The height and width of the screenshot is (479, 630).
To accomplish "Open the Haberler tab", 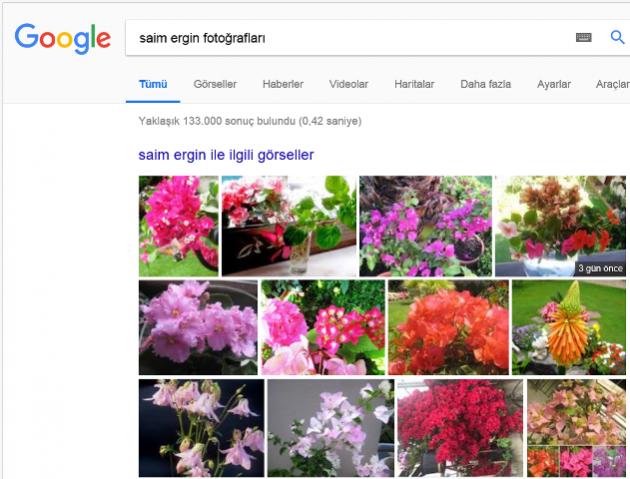I will (x=283, y=84).
